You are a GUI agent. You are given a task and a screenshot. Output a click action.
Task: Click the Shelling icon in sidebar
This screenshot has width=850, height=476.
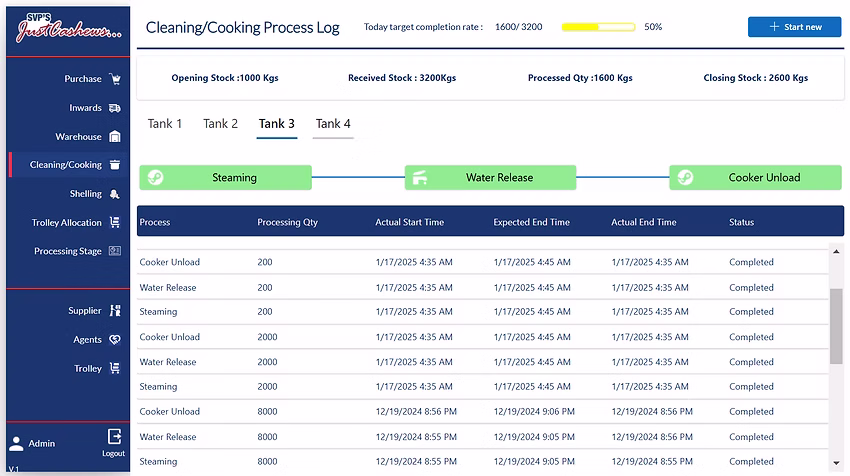[115, 194]
